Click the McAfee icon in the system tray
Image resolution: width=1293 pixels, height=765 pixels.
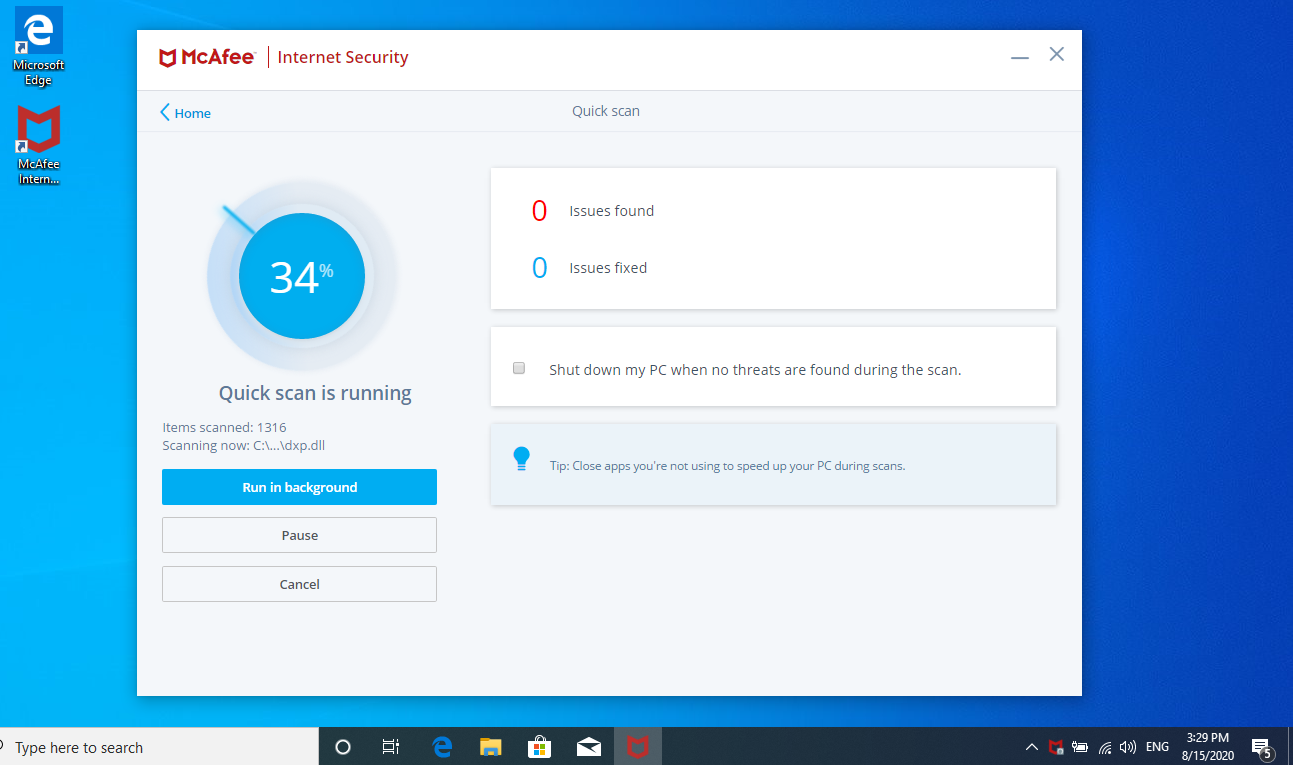click(1056, 747)
